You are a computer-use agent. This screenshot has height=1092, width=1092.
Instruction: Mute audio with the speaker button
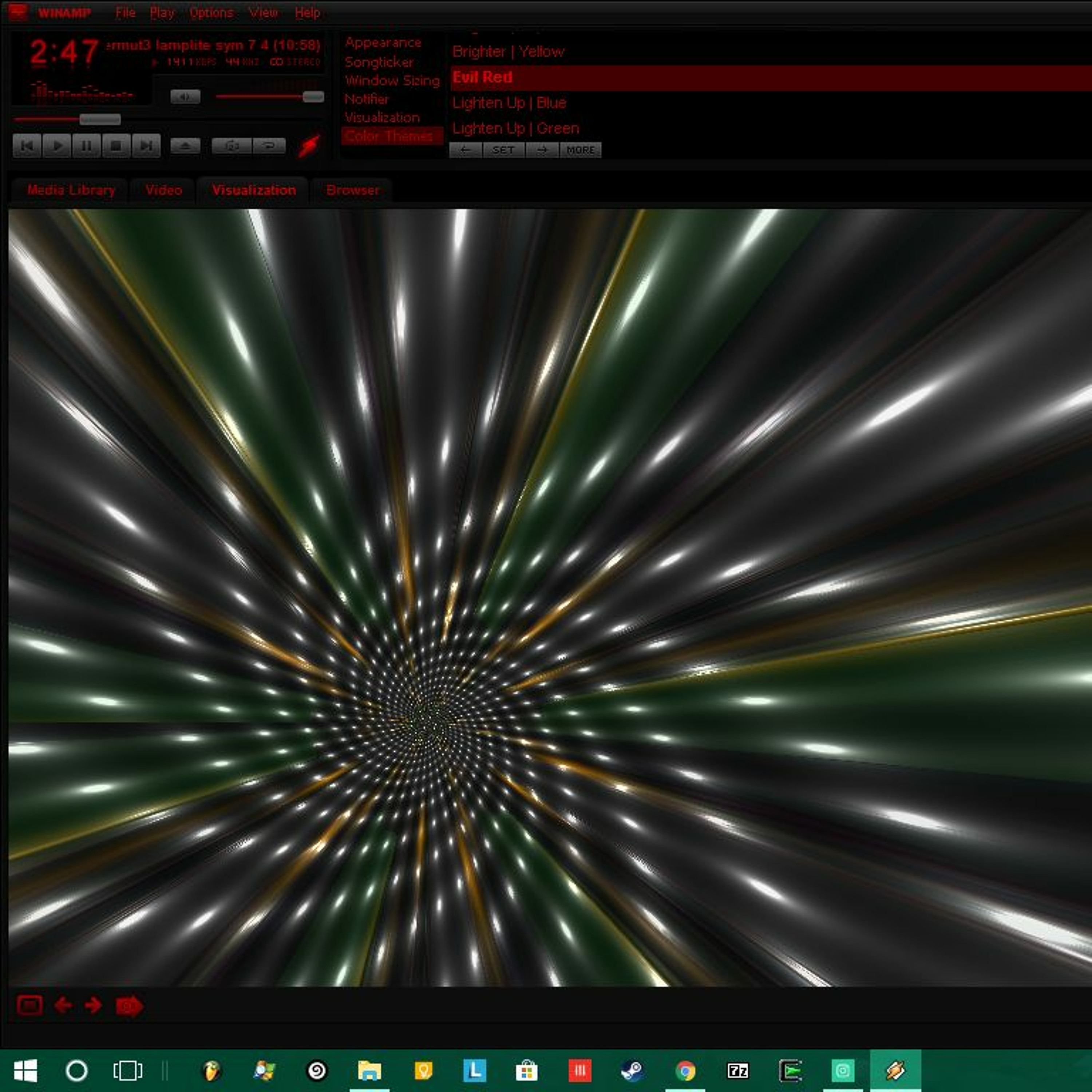pos(185,97)
